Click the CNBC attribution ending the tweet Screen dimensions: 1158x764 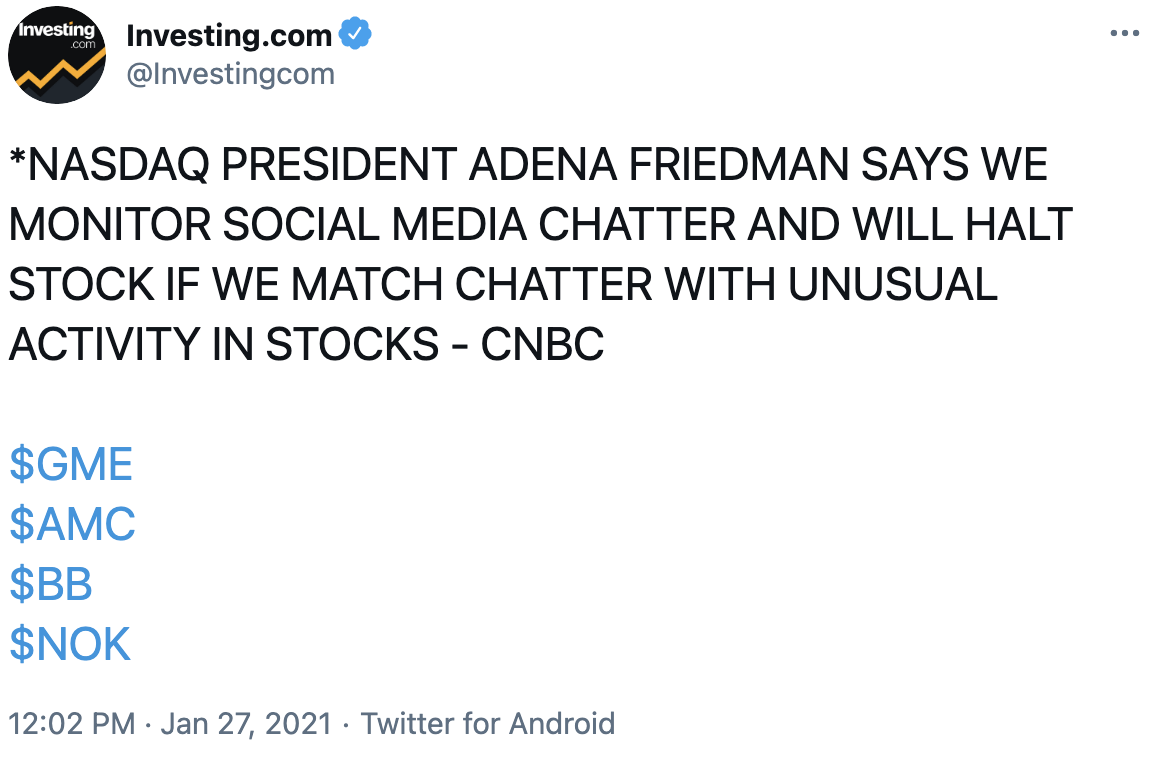(542, 345)
